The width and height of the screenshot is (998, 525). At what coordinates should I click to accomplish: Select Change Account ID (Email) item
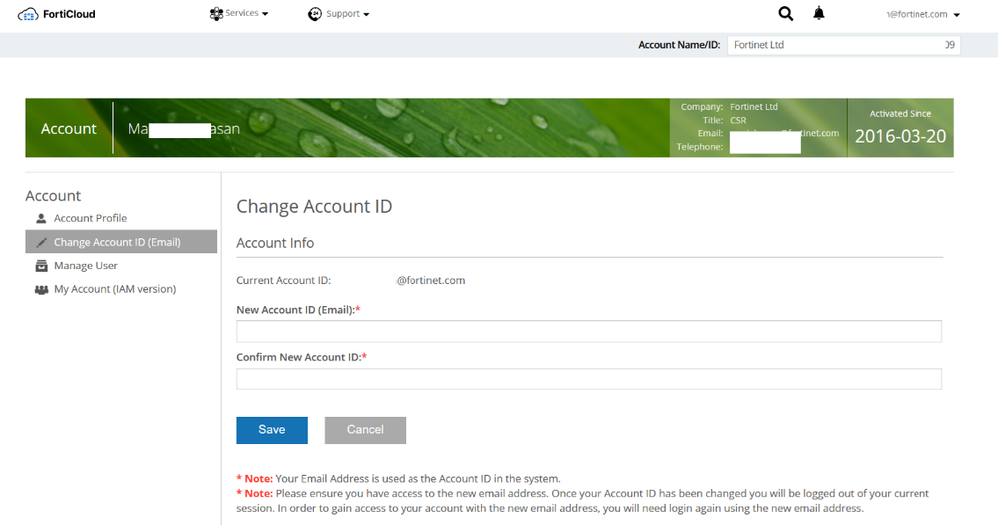coord(121,242)
